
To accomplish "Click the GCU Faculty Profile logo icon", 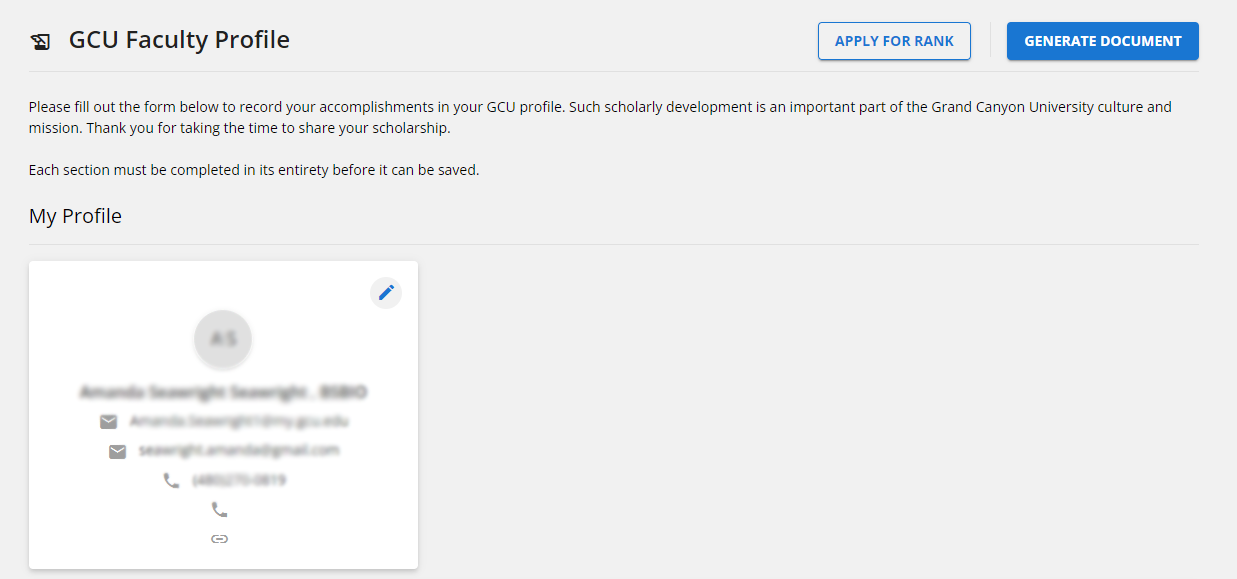I will 41,41.
